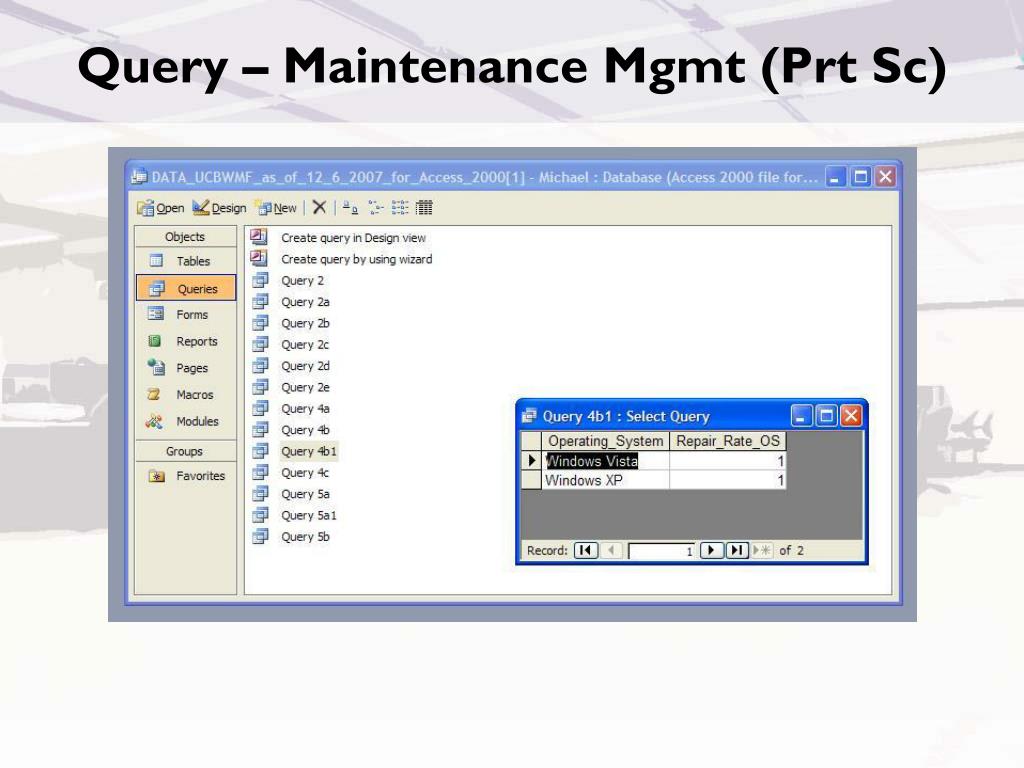
Task: Click the Design view shortcut icon
Action: [259, 236]
